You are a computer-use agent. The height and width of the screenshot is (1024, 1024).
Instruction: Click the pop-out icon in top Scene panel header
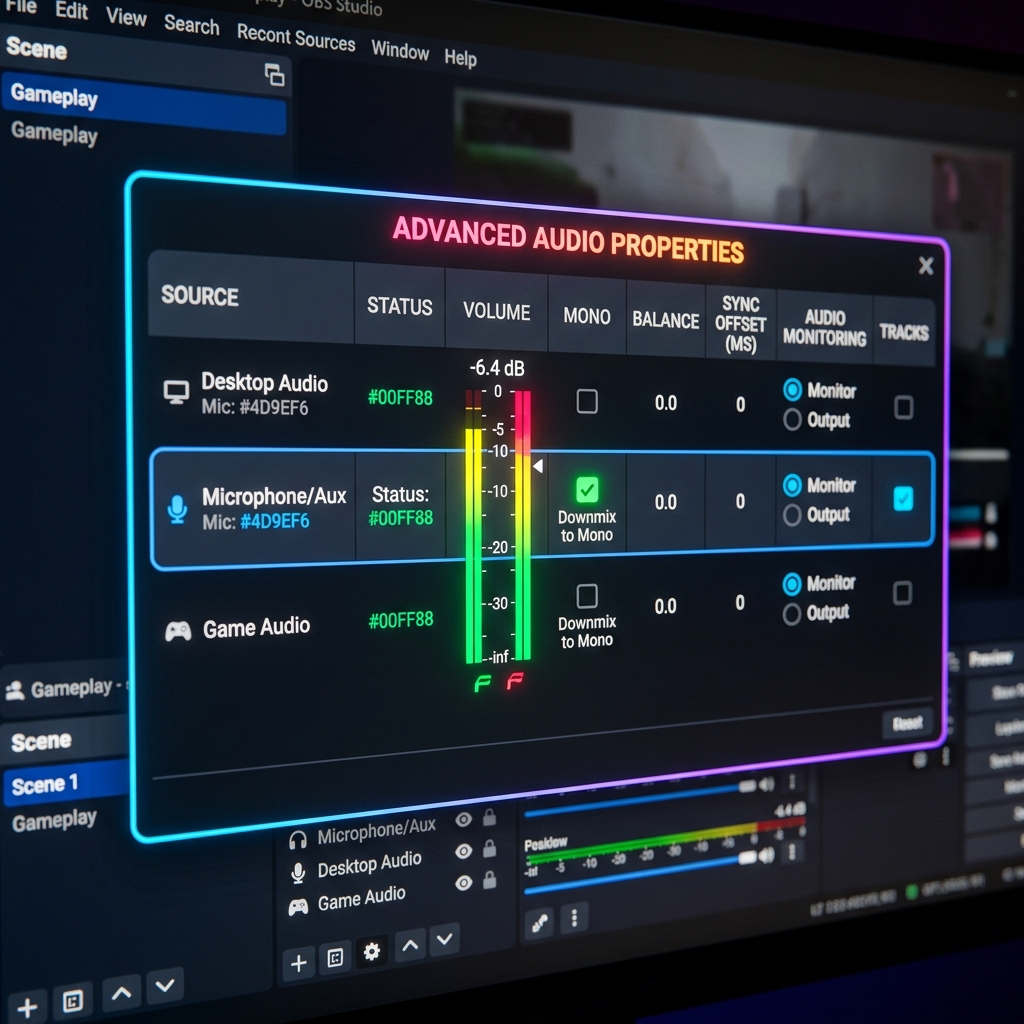(x=274, y=74)
